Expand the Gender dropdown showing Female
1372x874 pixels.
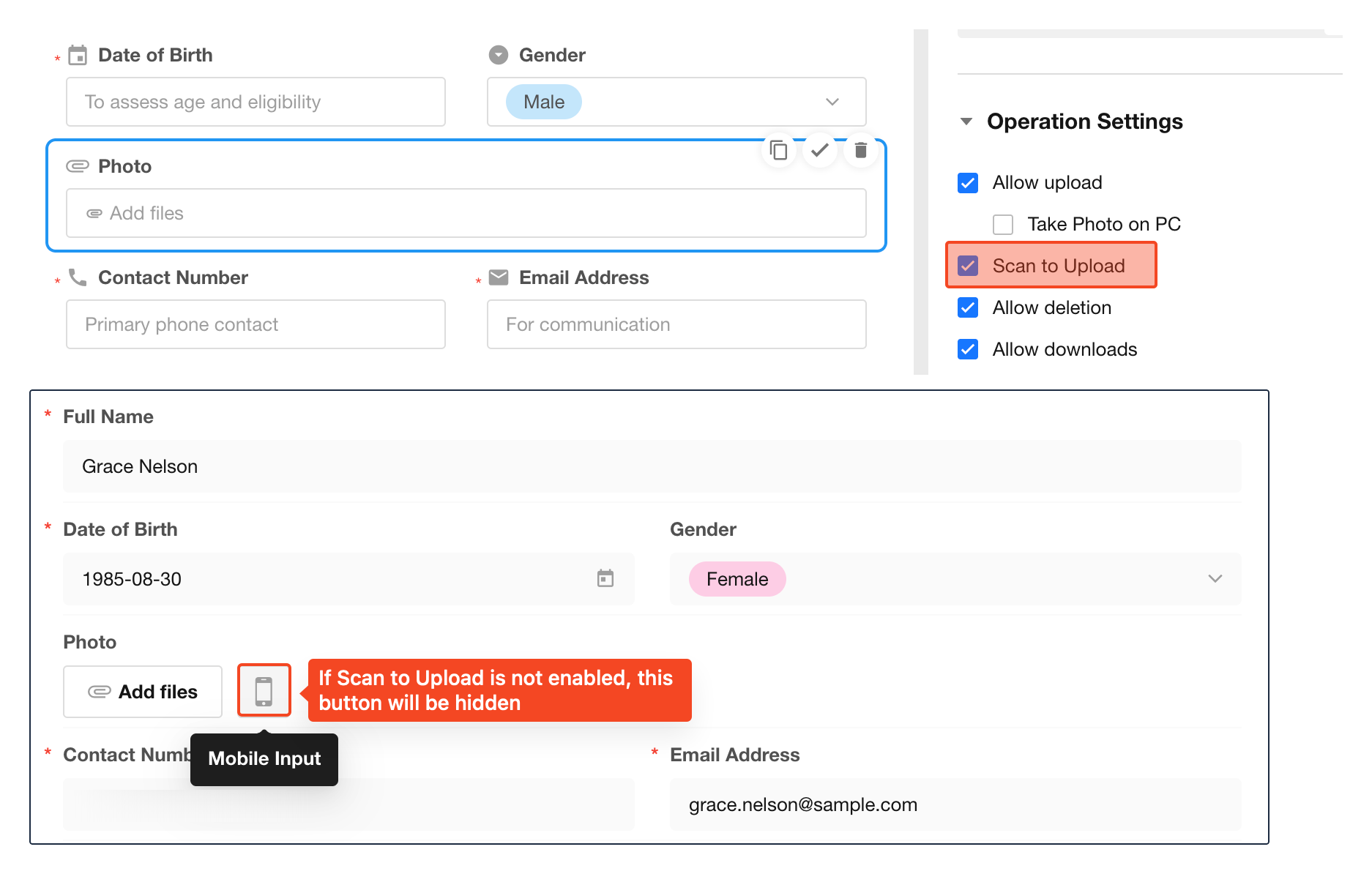[1215, 579]
